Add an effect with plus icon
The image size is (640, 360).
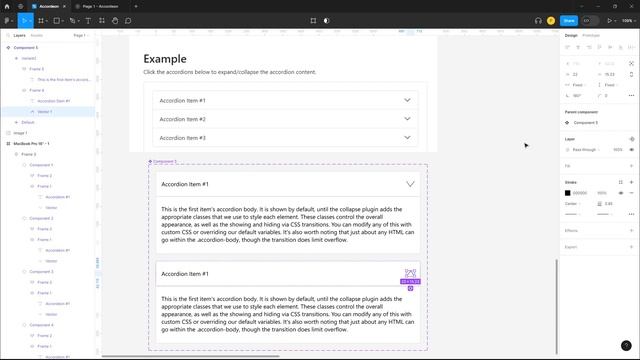click(x=631, y=231)
